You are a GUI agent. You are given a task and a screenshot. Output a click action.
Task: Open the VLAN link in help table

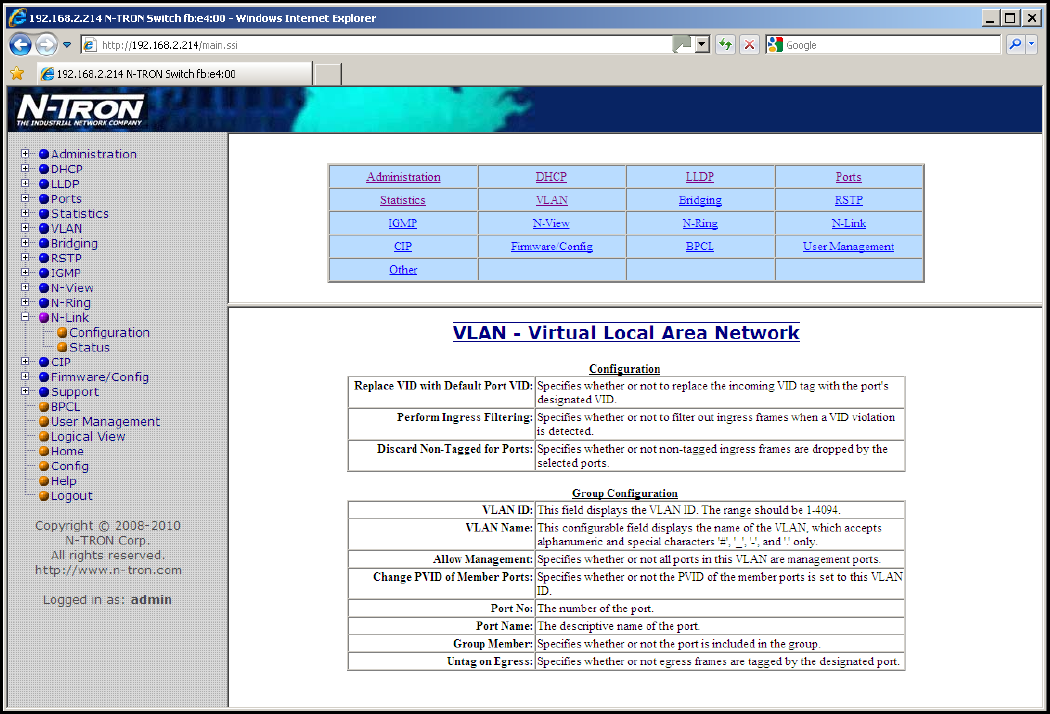552,200
